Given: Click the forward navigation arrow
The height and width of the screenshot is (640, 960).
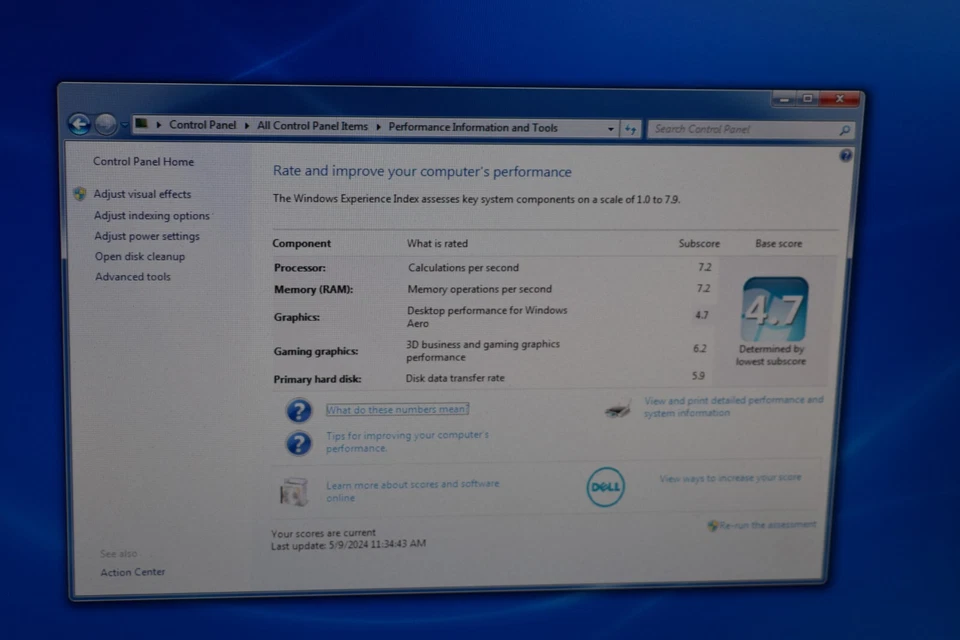Looking at the screenshot, I should tap(104, 124).
